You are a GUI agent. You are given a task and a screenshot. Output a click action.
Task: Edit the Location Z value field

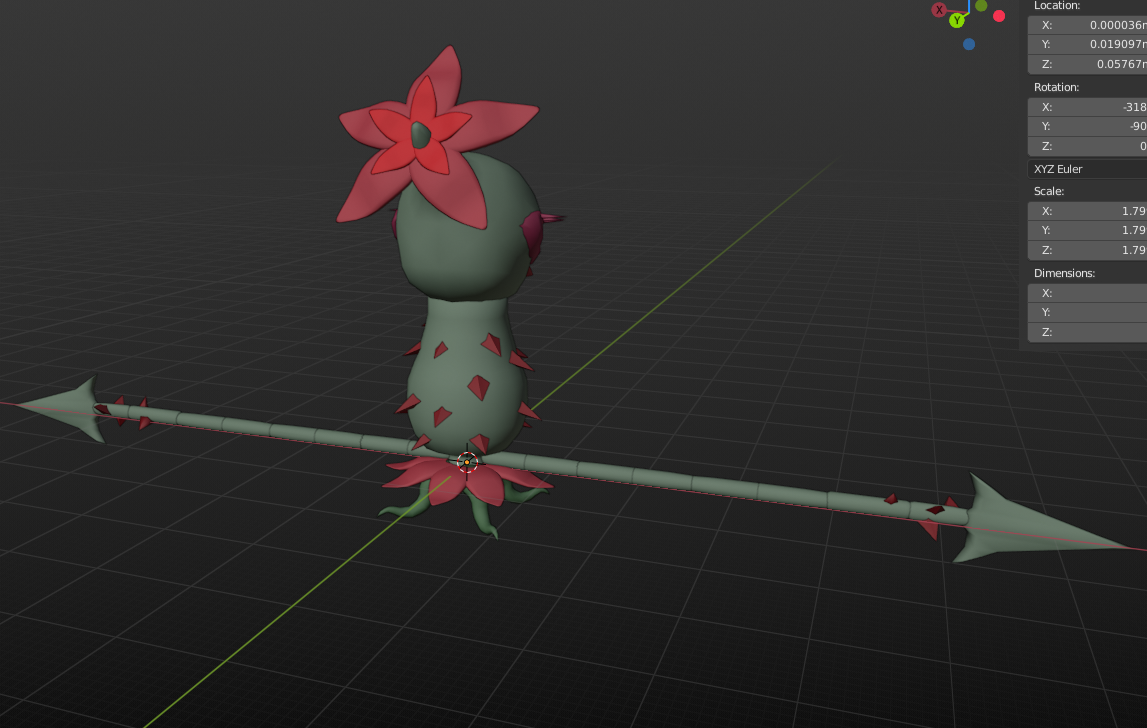click(1087, 64)
